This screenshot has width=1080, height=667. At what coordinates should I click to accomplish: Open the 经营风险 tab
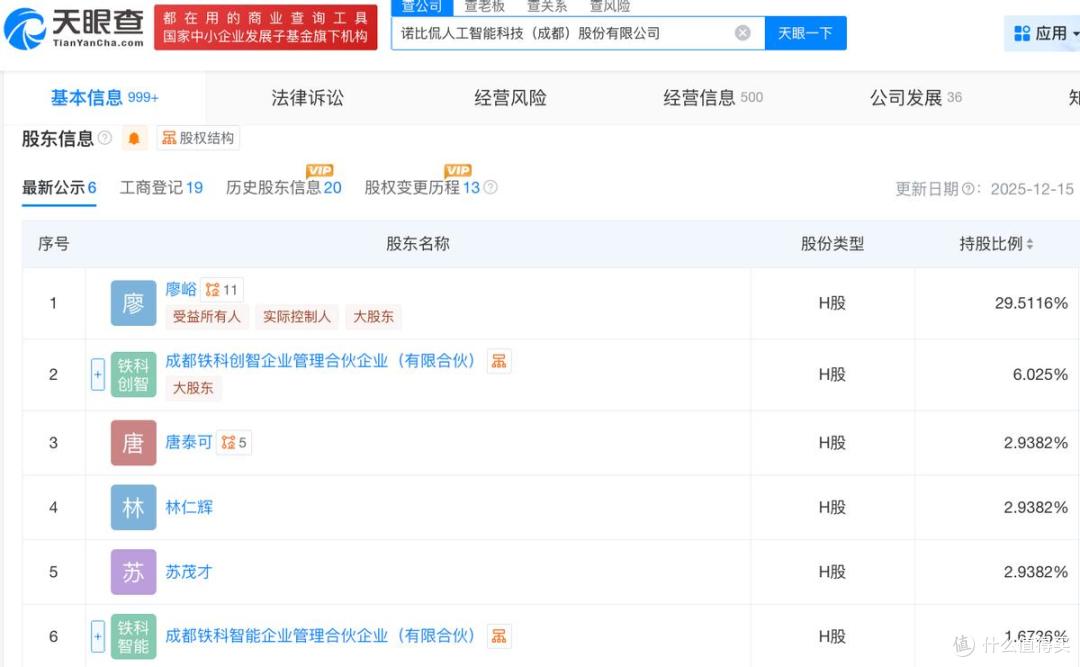tap(510, 98)
